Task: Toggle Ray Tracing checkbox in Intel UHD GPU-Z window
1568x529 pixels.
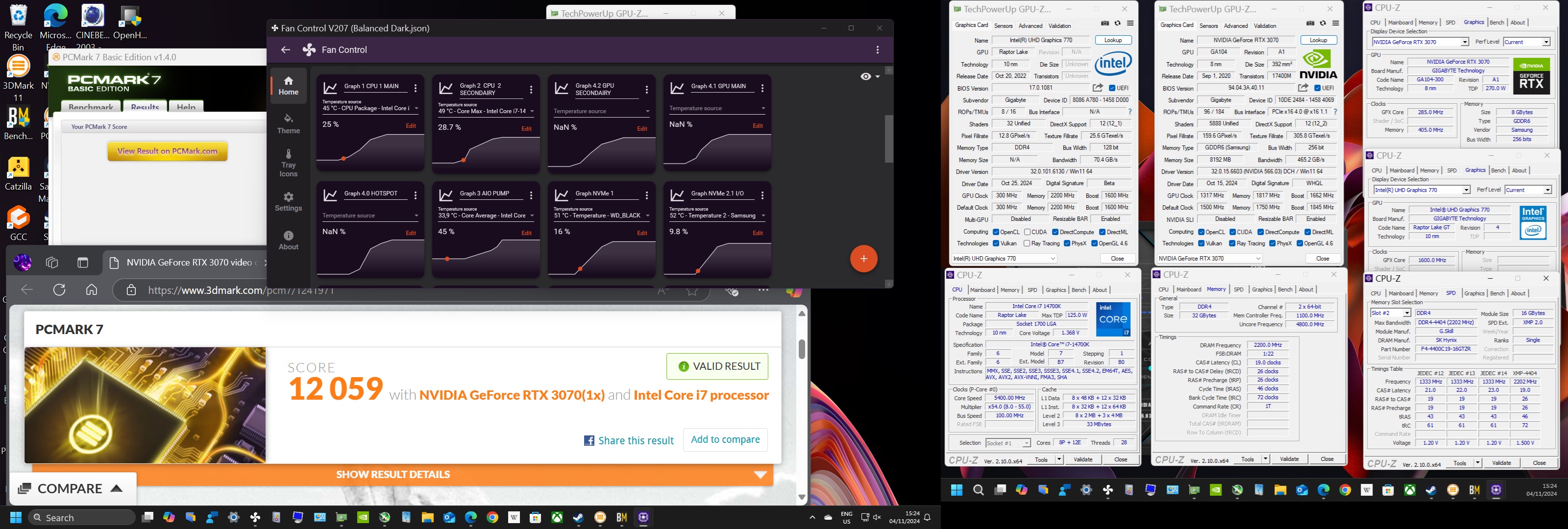Action: [1028, 243]
